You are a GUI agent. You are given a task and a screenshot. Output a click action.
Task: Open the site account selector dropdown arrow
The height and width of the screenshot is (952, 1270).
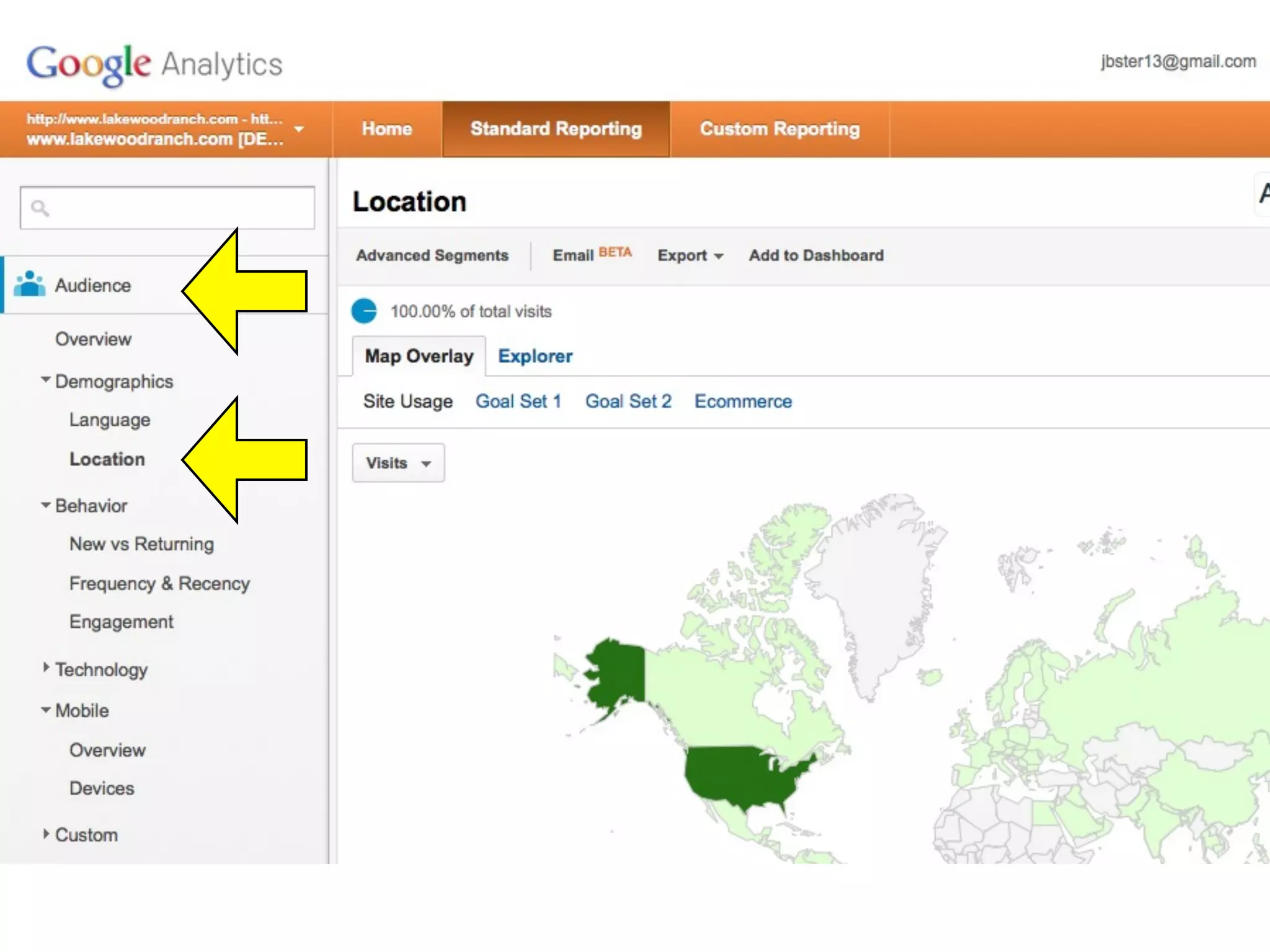[x=299, y=129]
